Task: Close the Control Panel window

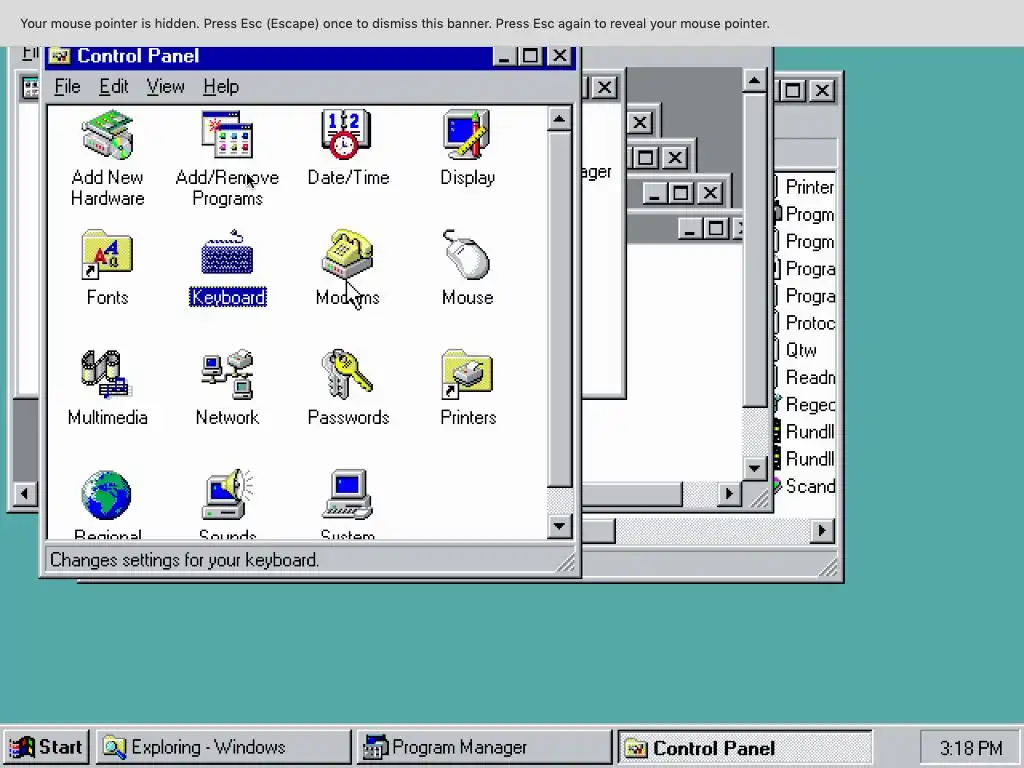Action: pyautogui.click(x=560, y=56)
